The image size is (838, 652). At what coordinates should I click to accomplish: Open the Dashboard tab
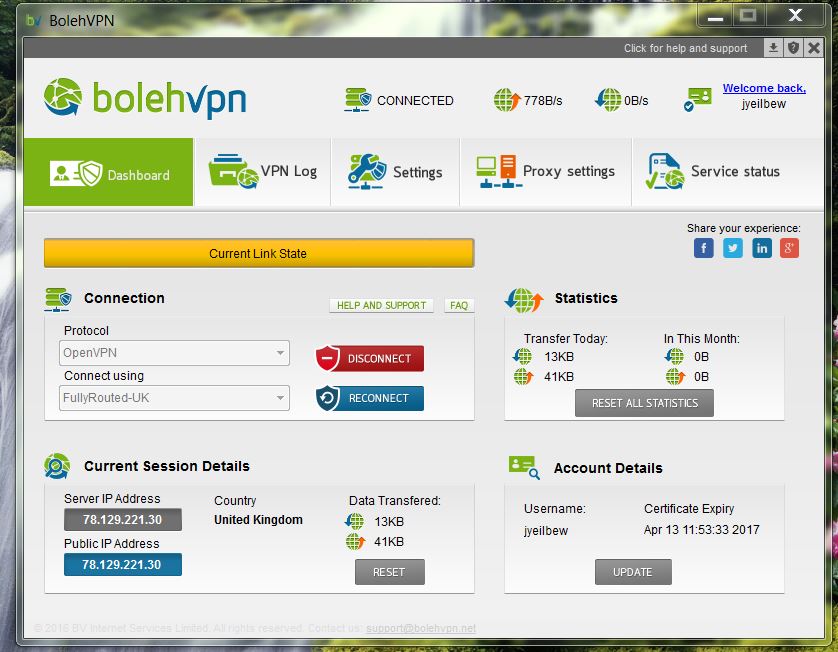[x=108, y=172]
